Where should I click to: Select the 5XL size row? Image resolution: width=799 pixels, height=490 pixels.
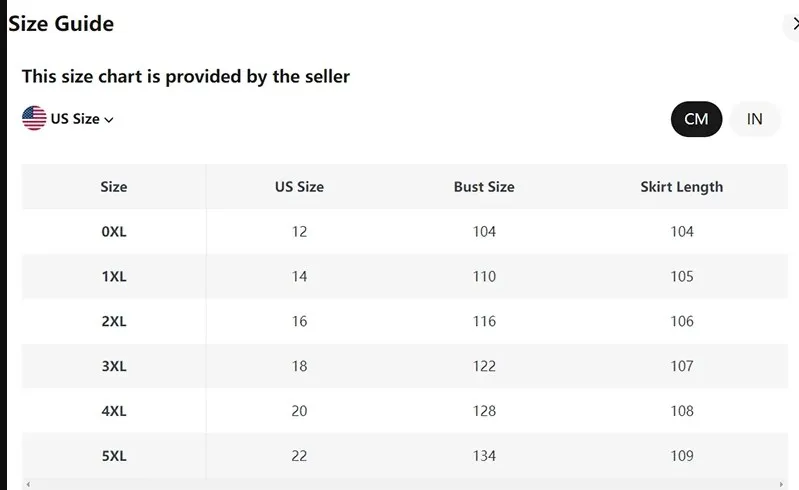click(x=114, y=456)
